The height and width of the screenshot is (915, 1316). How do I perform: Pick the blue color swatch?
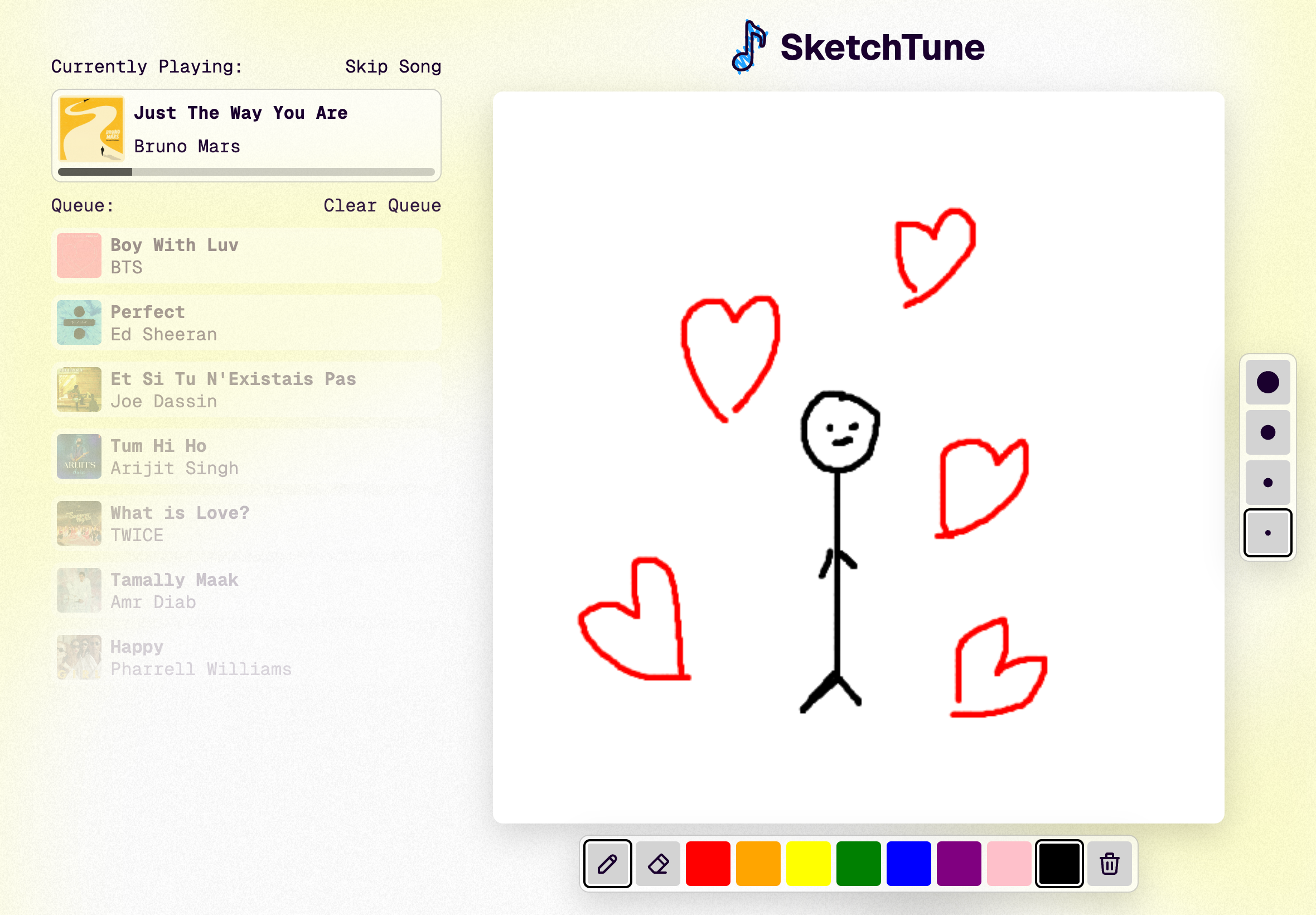908,864
